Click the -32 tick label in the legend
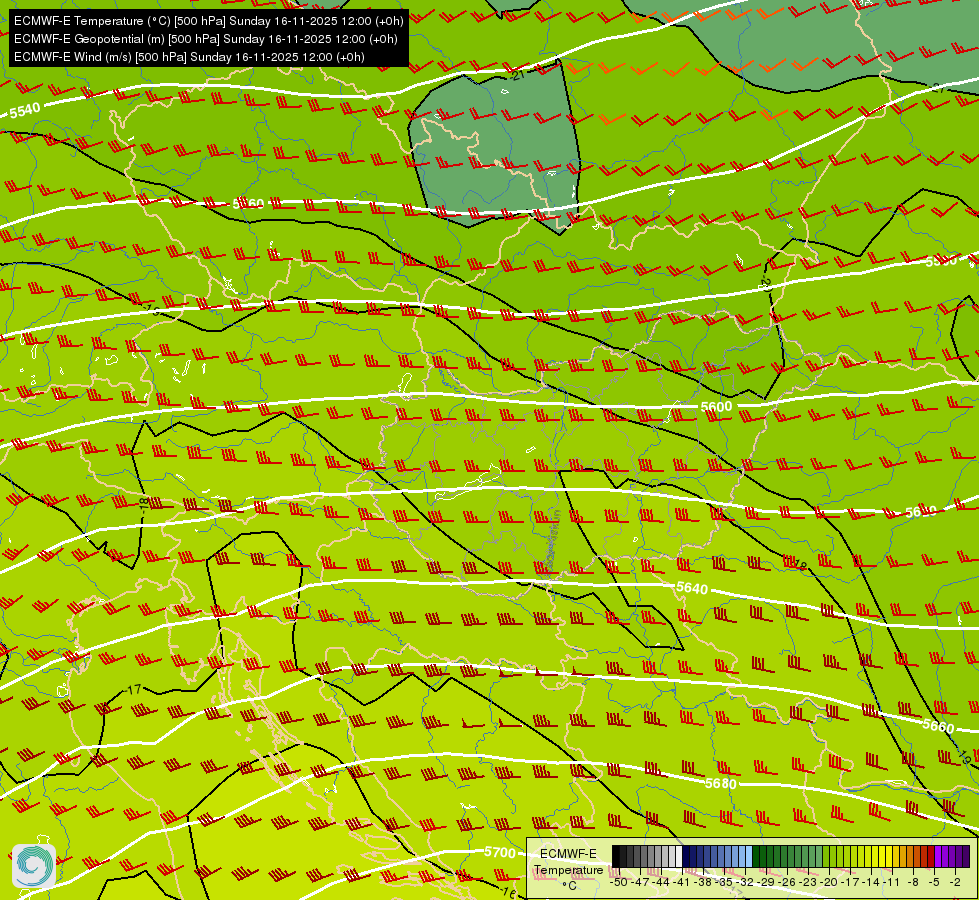979x900 pixels. point(745,883)
